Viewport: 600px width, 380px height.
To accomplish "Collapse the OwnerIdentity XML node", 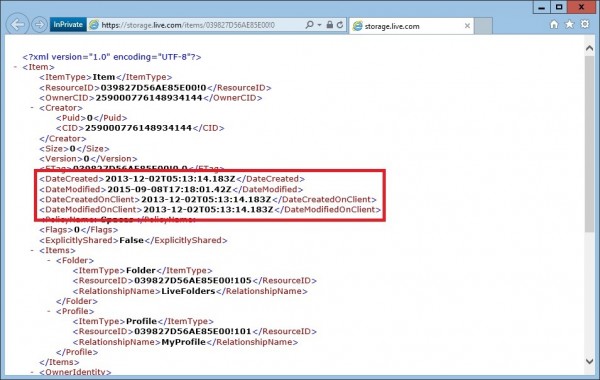I will click(32, 372).
